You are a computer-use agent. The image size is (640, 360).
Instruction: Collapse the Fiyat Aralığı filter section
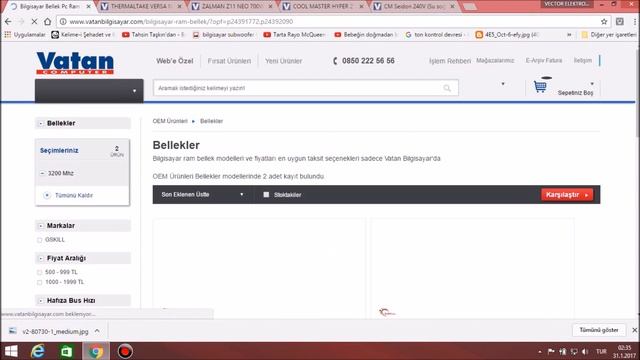[41, 258]
